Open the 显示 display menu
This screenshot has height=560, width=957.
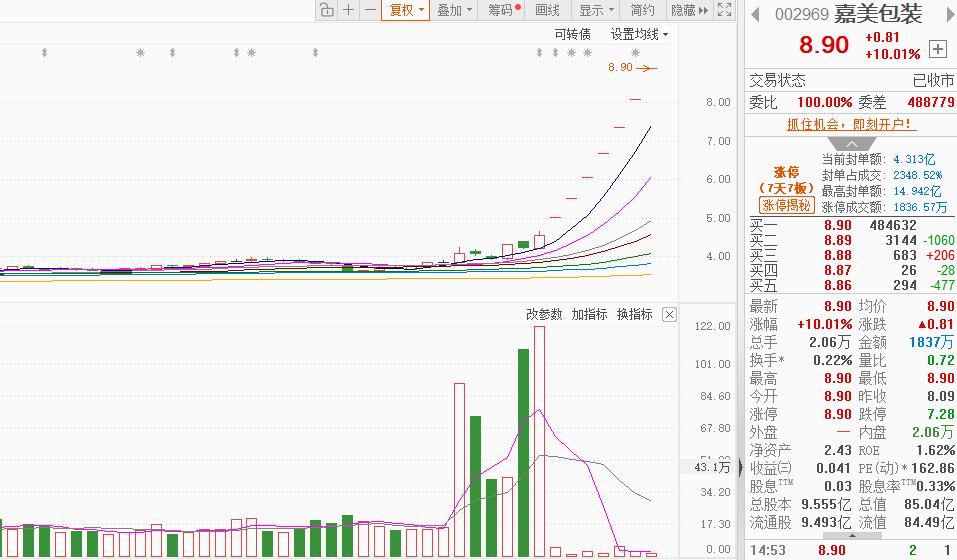[x=596, y=10]
